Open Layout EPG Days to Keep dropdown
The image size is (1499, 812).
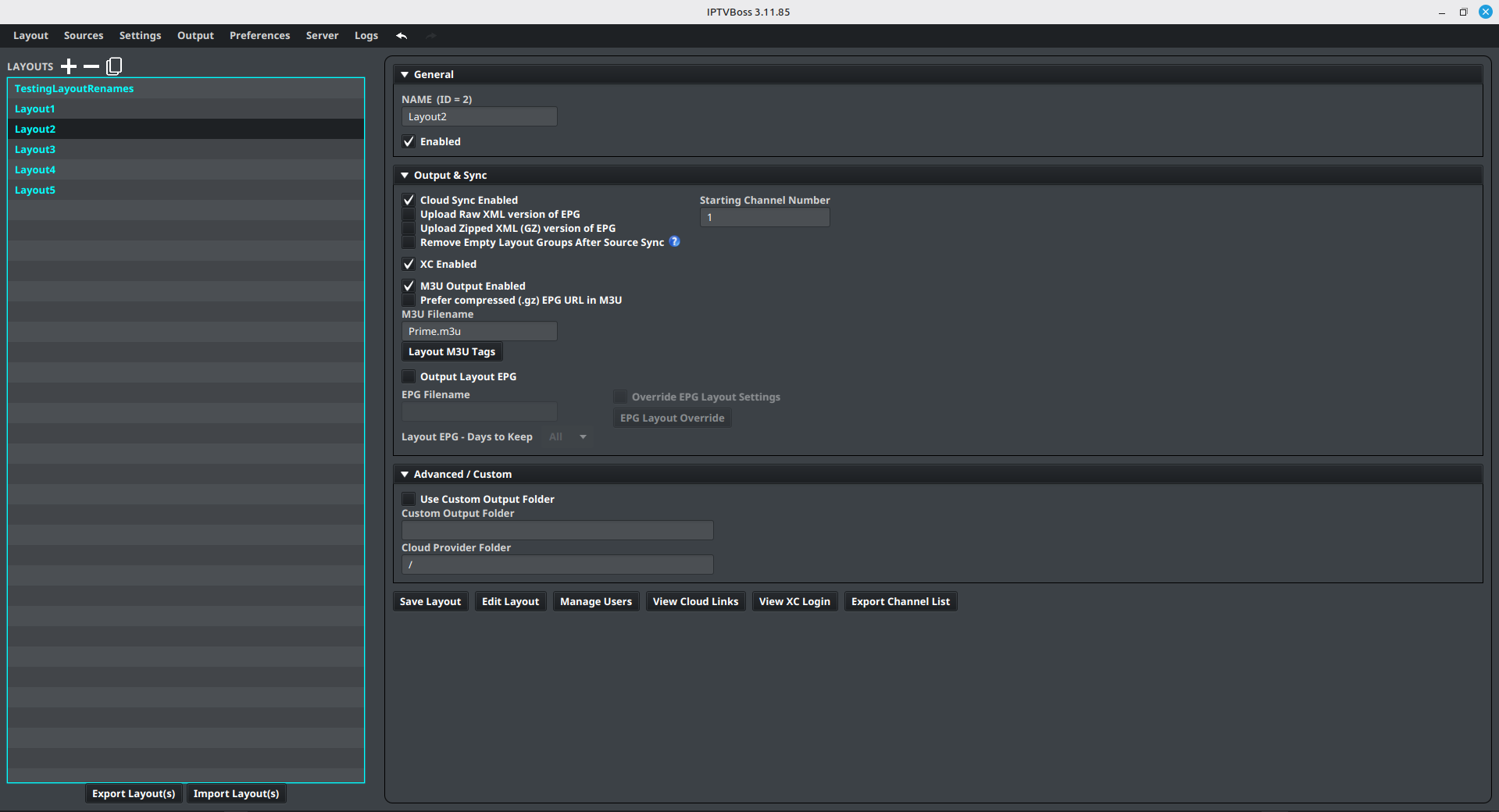click(568, 436)
